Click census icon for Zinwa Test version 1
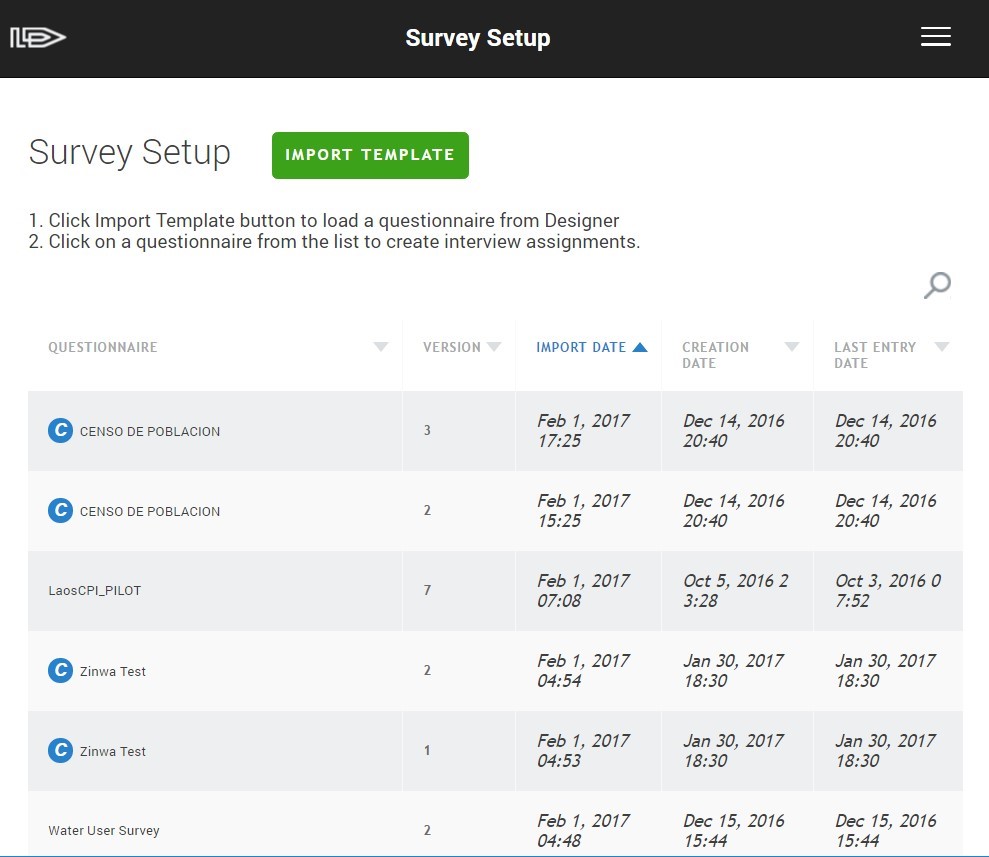The height and width of the screenshot is (857, 989). (61, 750)
